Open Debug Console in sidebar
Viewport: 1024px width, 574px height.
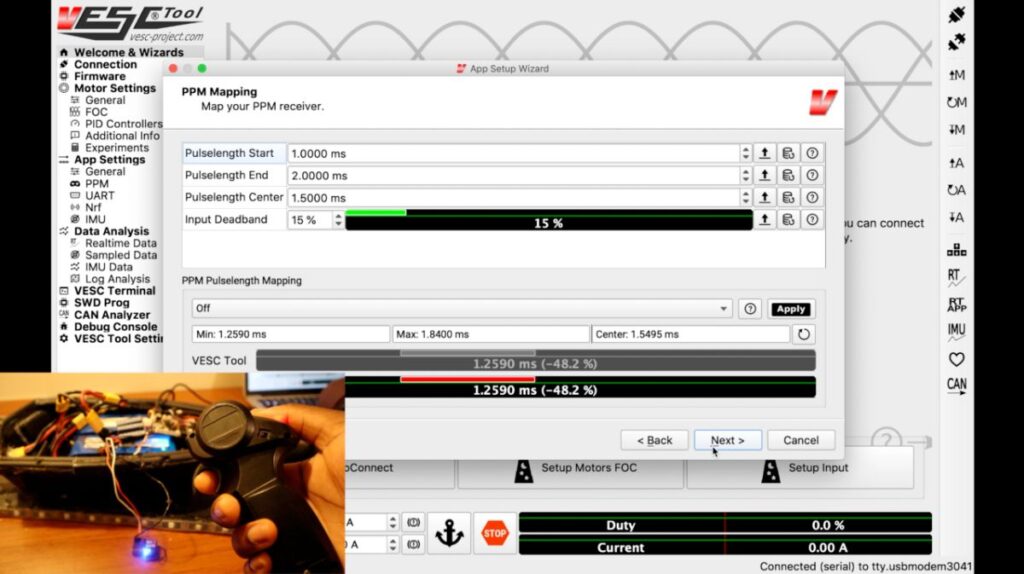tap(115, 327)
